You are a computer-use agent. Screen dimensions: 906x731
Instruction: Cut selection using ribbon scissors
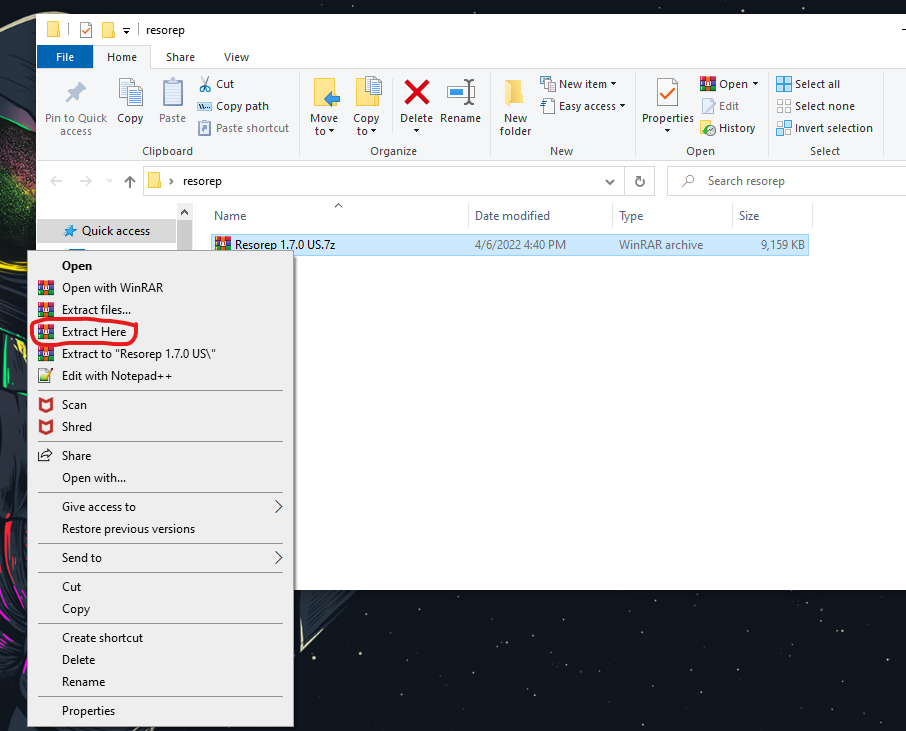(217, 84)
